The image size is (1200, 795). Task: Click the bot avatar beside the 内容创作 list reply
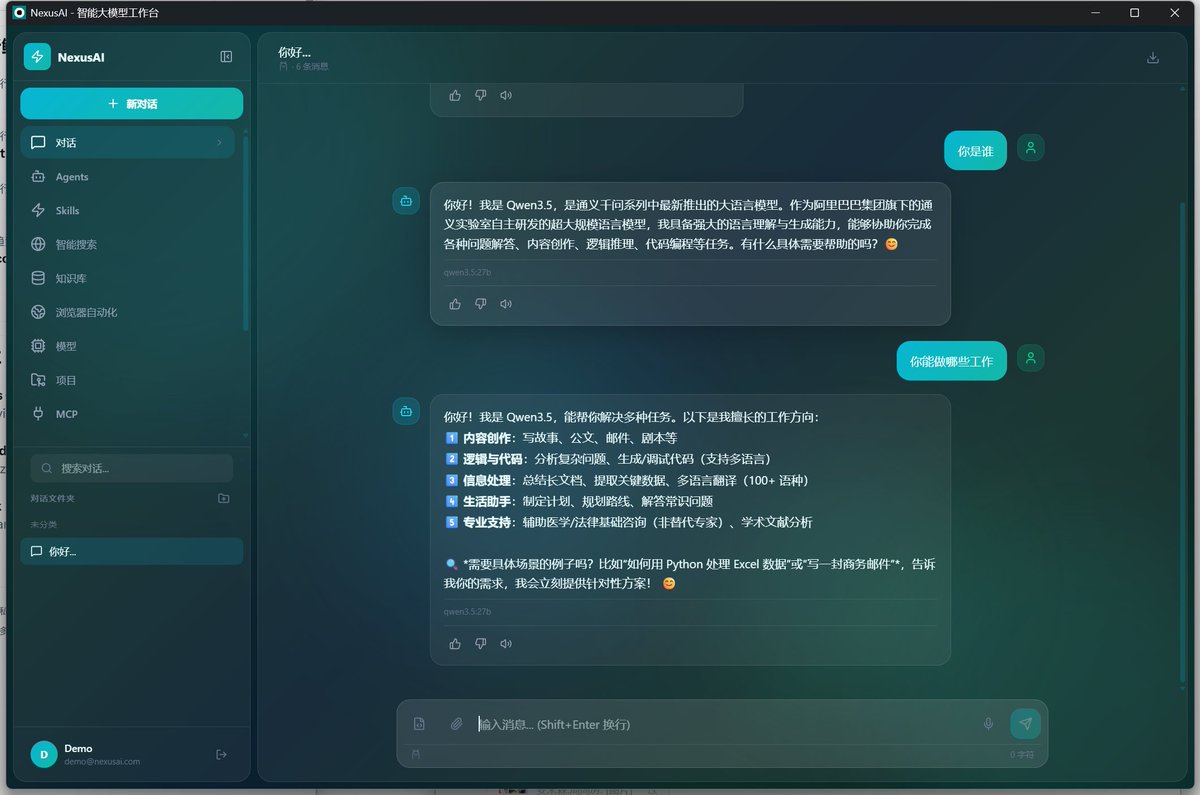[406, 410]
